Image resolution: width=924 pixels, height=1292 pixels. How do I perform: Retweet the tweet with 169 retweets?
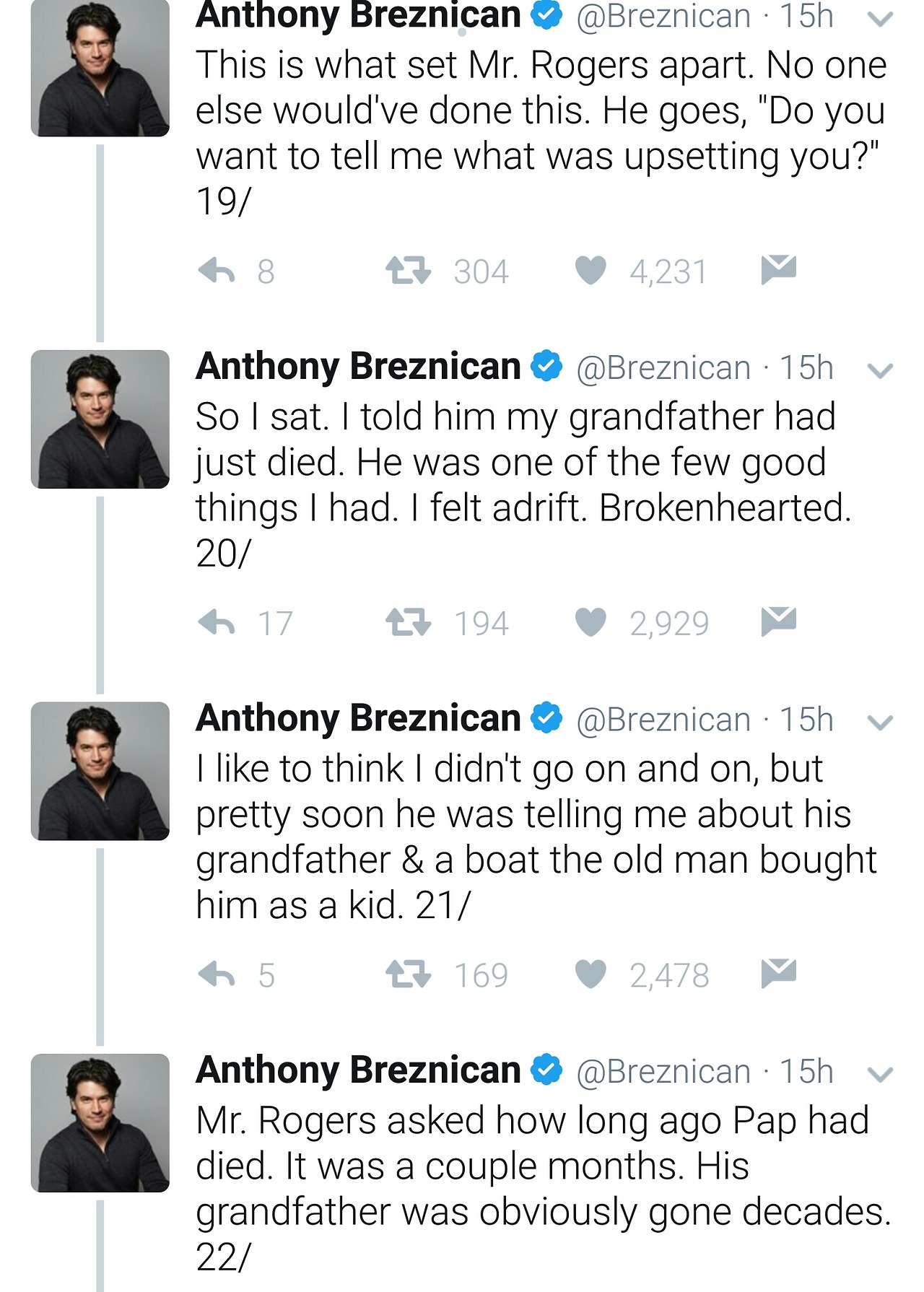(408, 975)
